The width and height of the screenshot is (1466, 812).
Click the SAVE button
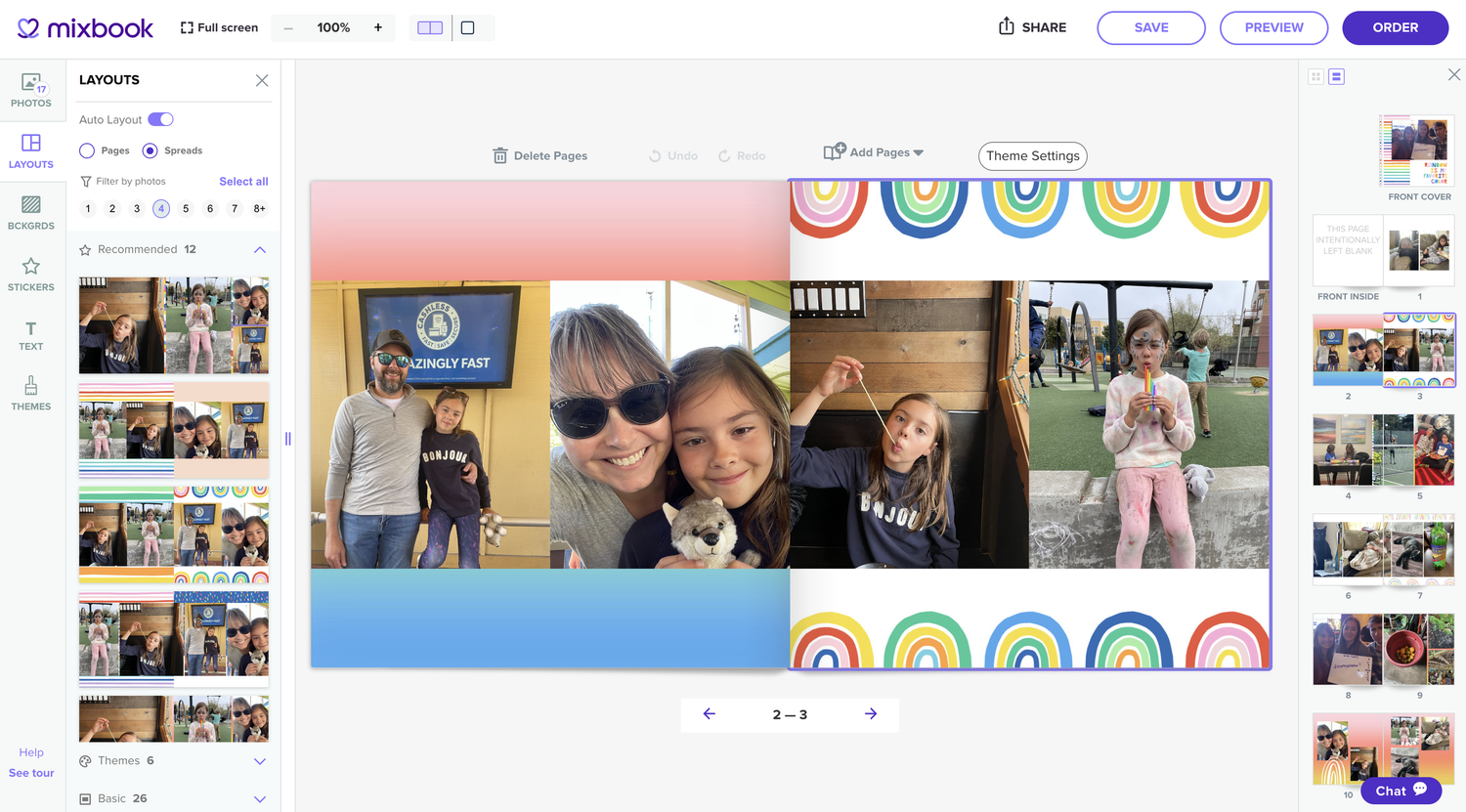click(1150, 27)
